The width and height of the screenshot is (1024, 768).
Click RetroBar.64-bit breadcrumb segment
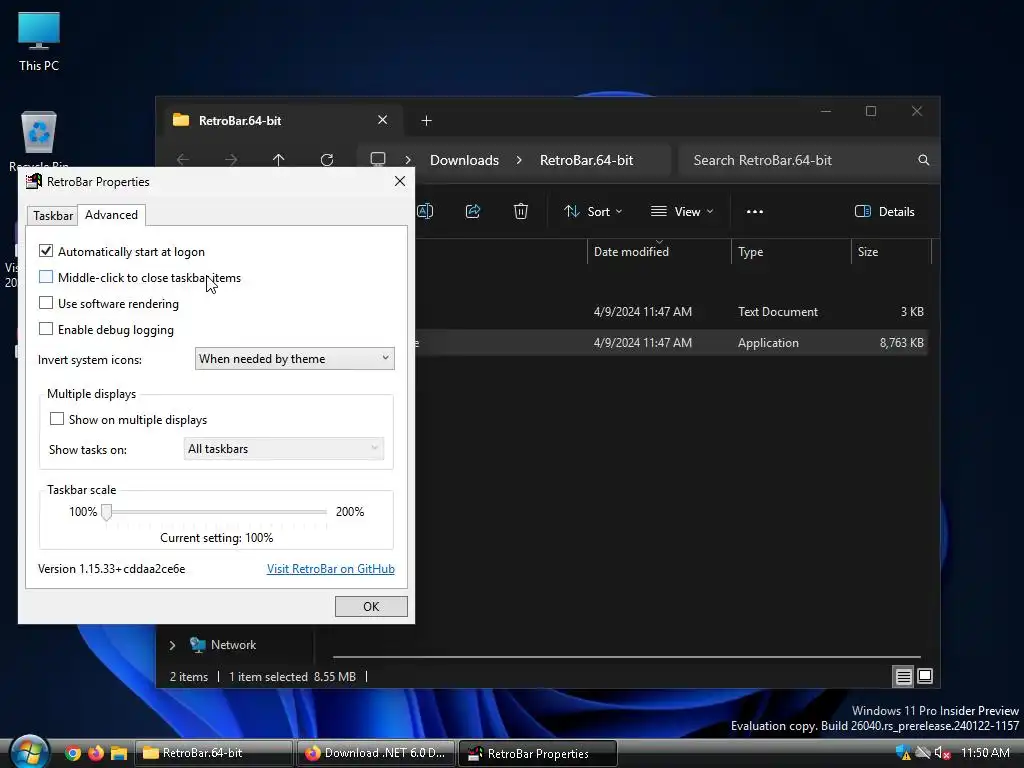586,160
